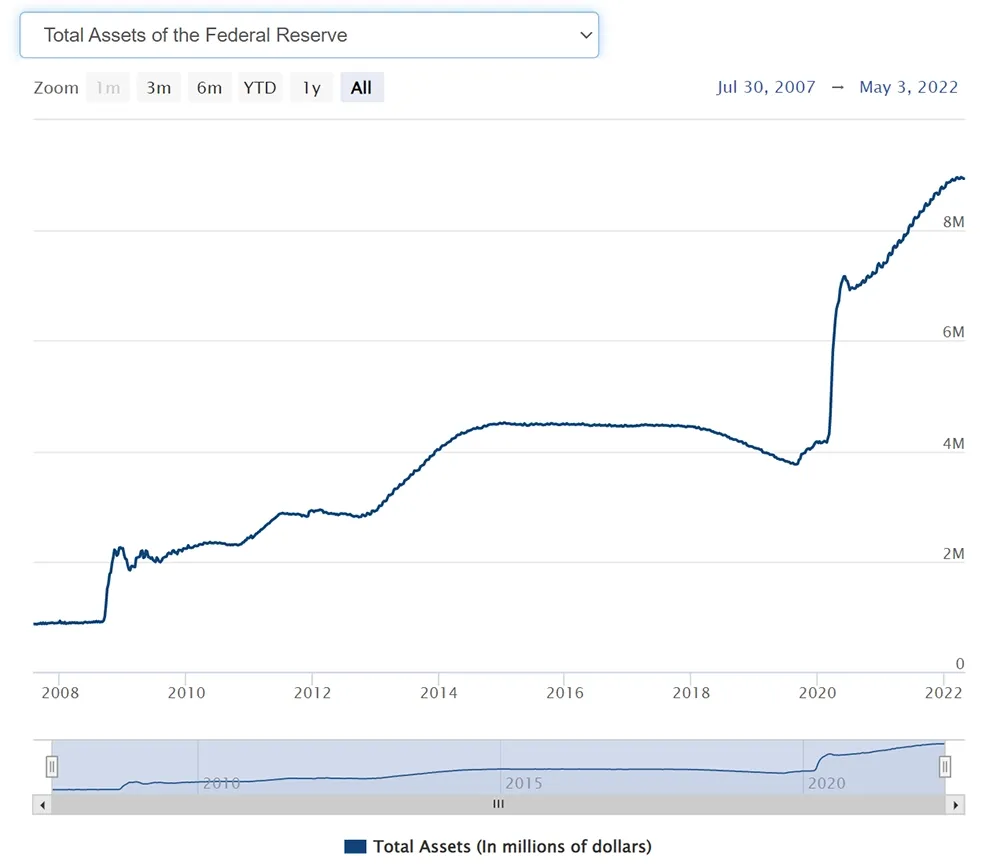Click the 2012 x-axis label
1000x868 pixels.
(312, 693)
